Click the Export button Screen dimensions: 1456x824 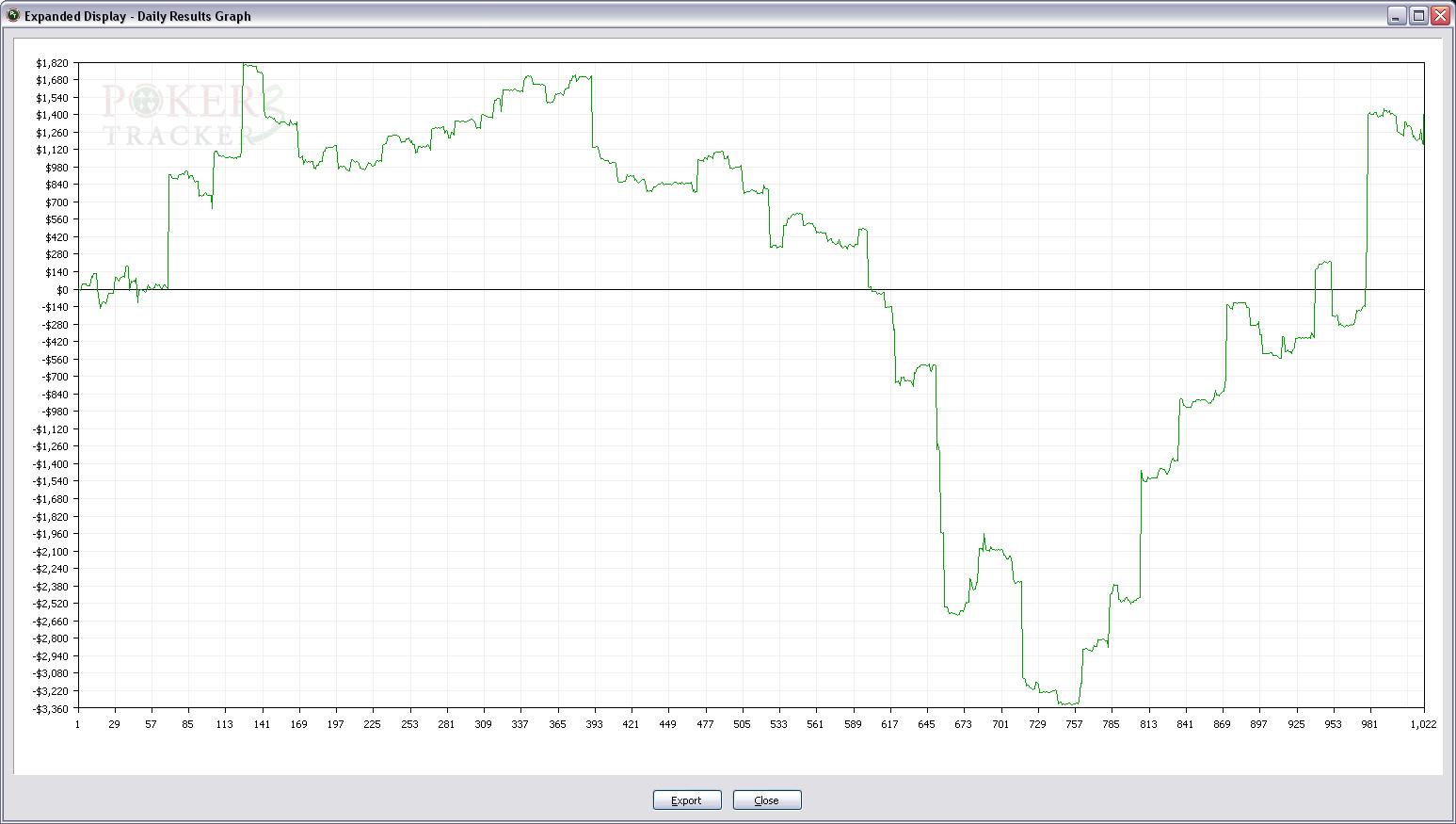pyautogui.click(x=687, y=800)
